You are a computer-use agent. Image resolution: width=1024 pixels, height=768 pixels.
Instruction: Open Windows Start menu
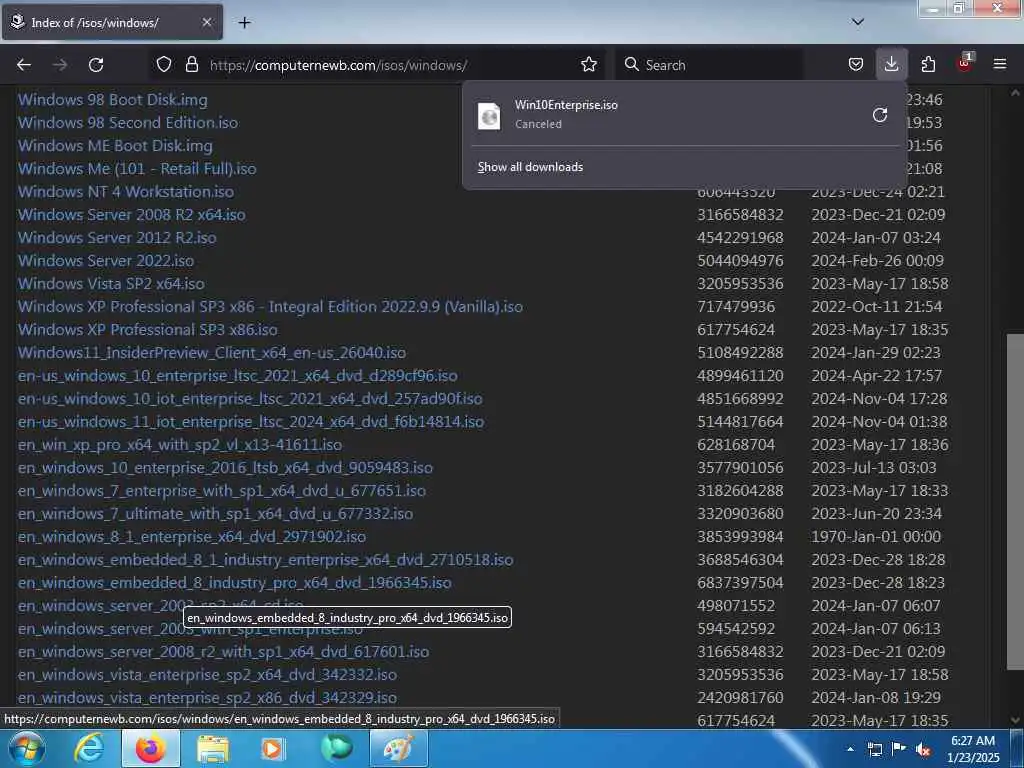click(x=27, y=749)
